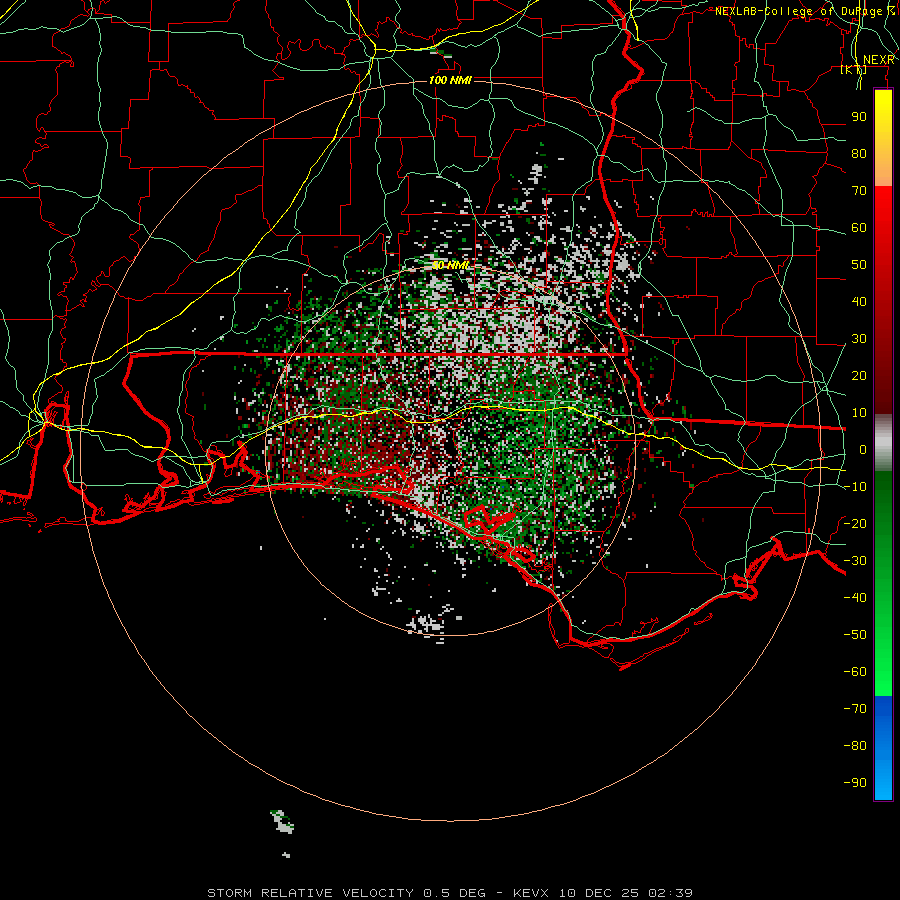Click the -20 value on velocity scale
The image size is (900, 900).
point(855,524)
